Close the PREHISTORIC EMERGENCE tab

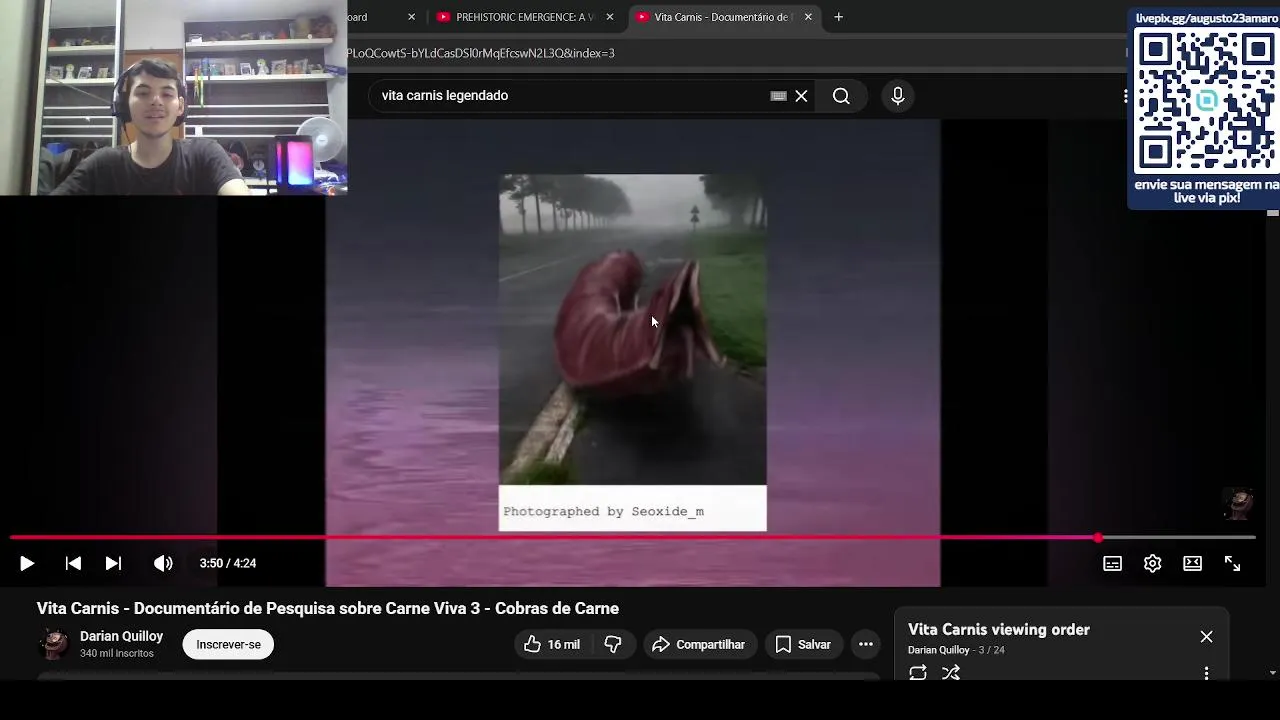click(x=610, y=17)
